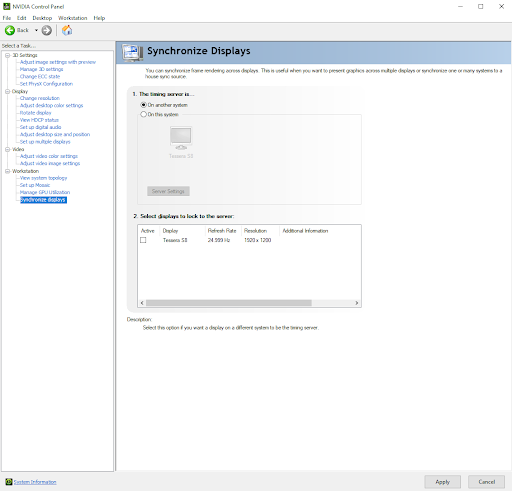512x491 pixels.
Task: Open Set PhysX Configuration
Action: (x=46, y=84)
